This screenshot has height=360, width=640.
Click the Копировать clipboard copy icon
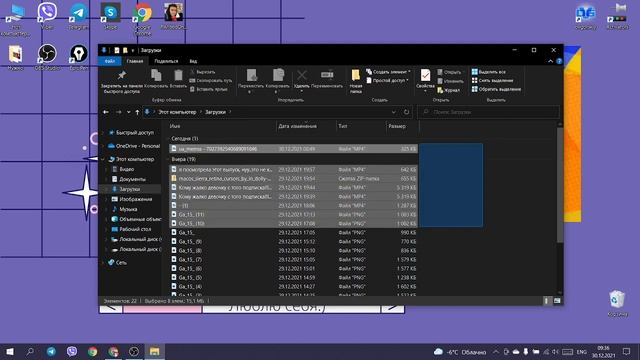pos(156,76)
